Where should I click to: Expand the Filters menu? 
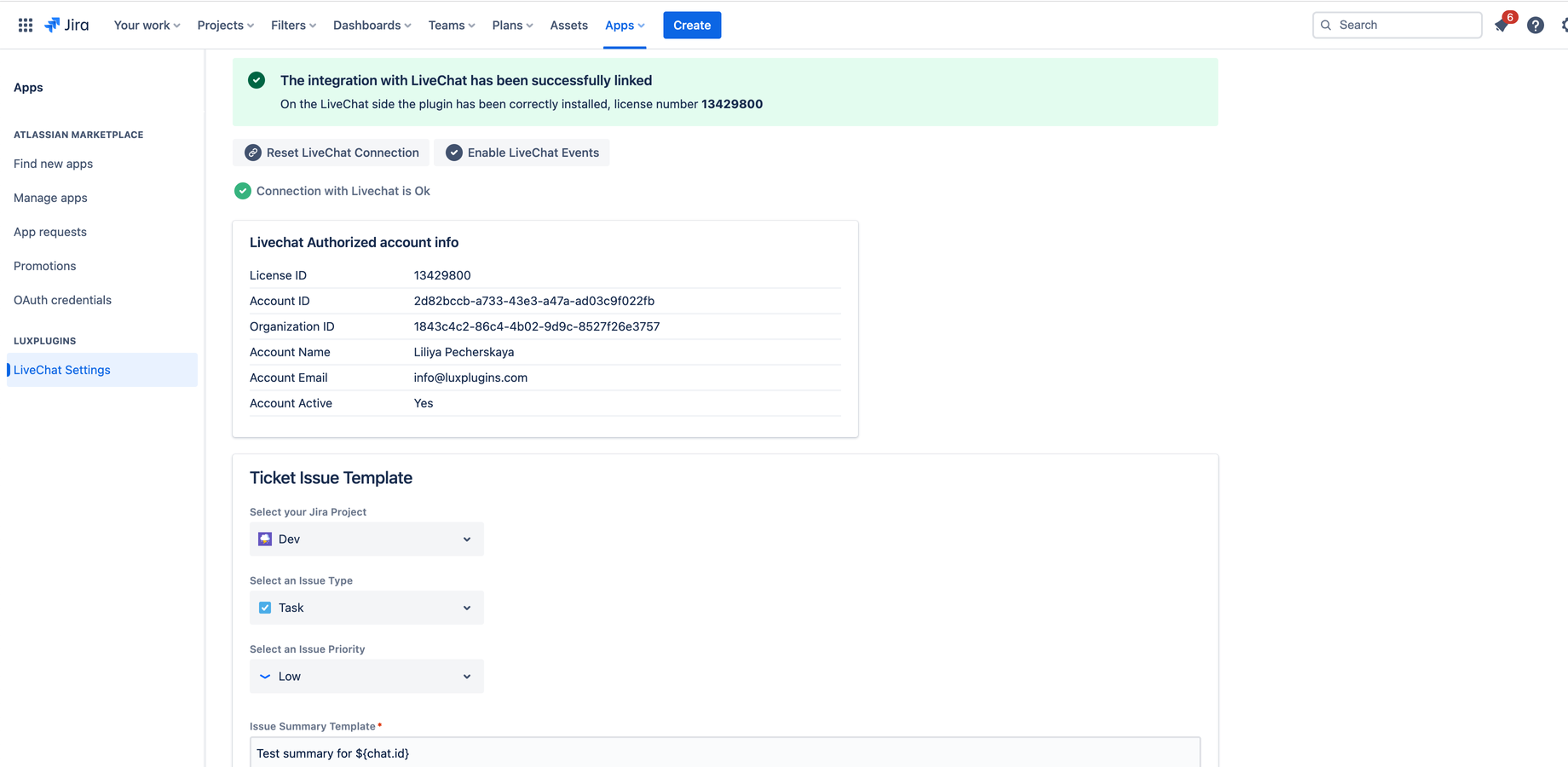tap(293, 25)
